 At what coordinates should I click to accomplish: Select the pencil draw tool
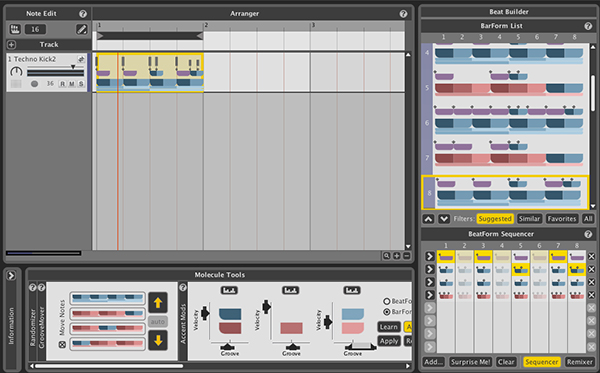pyautogui.click(x=82, y=29)
